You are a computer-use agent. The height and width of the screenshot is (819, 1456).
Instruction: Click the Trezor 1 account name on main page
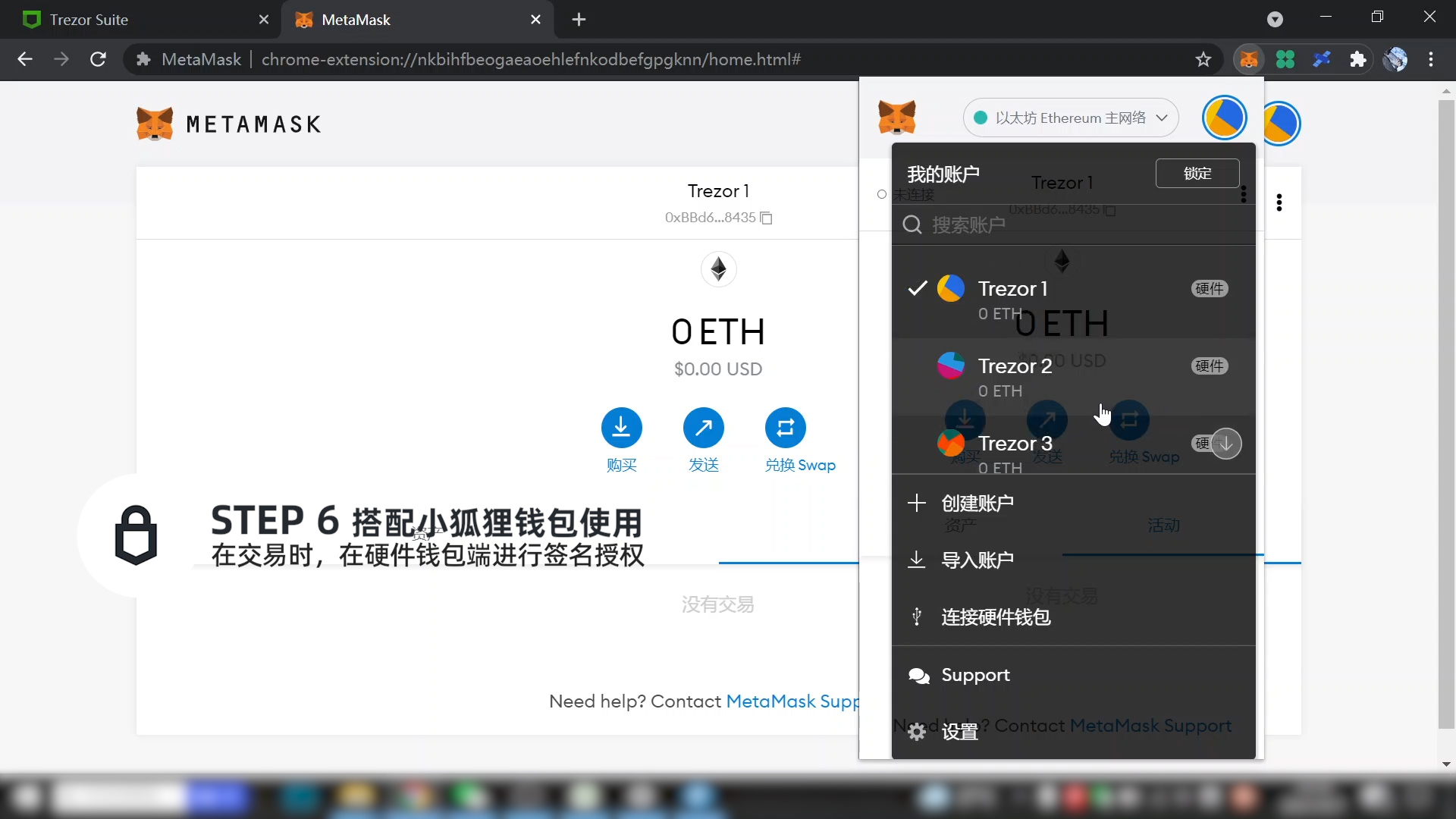pos(718,191)
